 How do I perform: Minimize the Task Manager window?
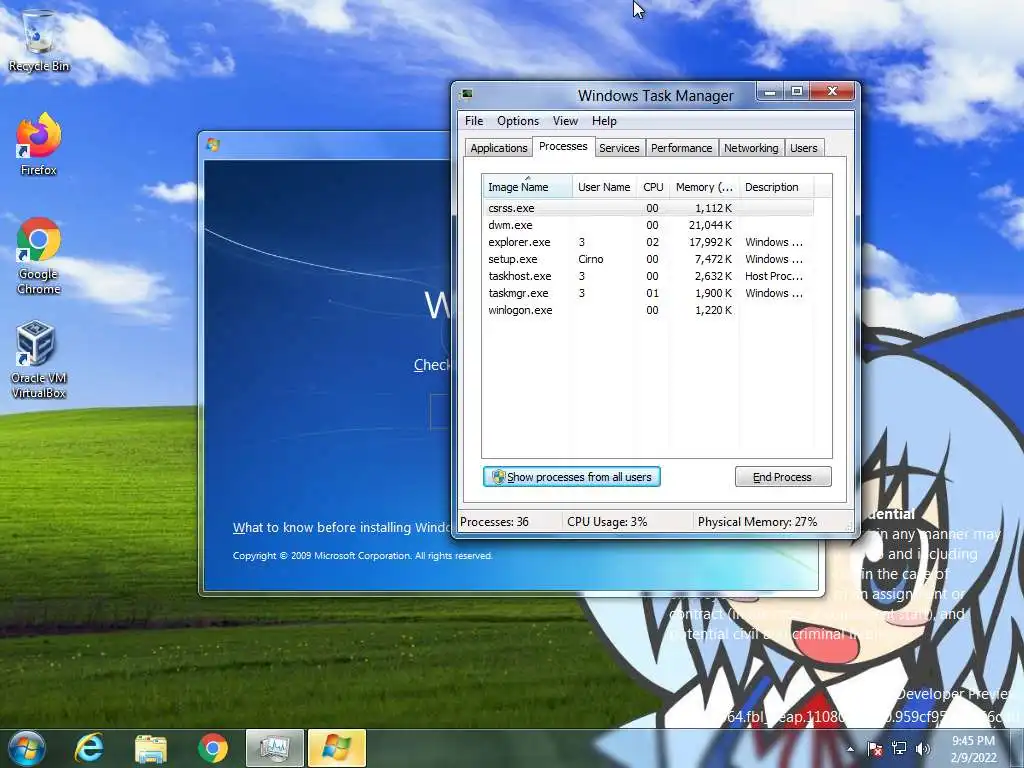coord(770,92)
